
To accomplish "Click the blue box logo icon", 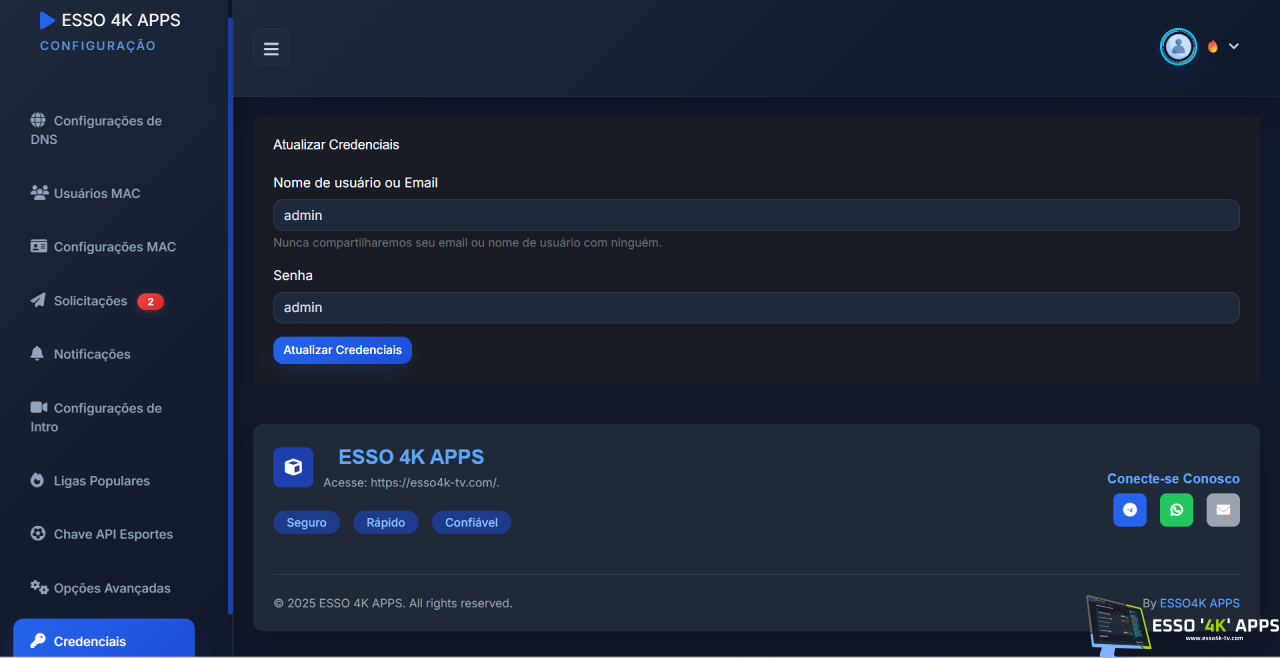I will [x=293, y=467].
